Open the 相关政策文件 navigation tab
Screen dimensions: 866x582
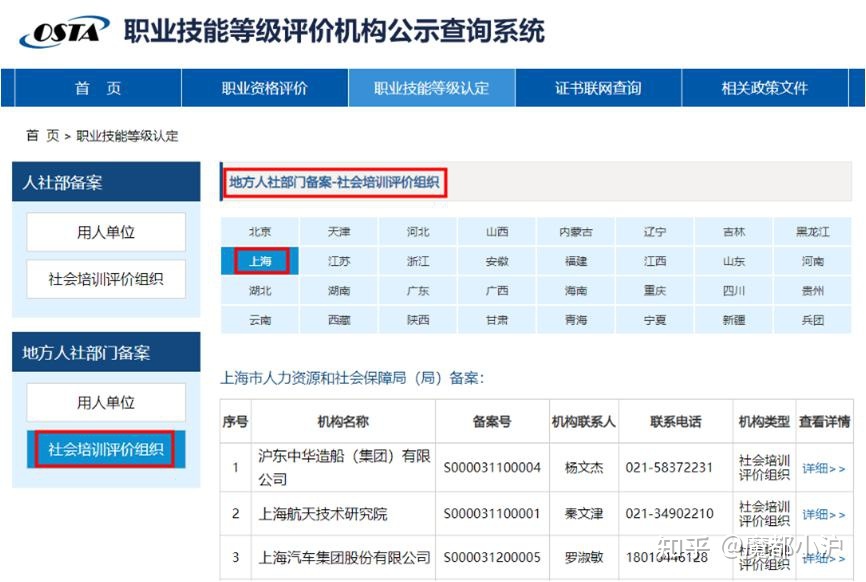tap(765, 88)
